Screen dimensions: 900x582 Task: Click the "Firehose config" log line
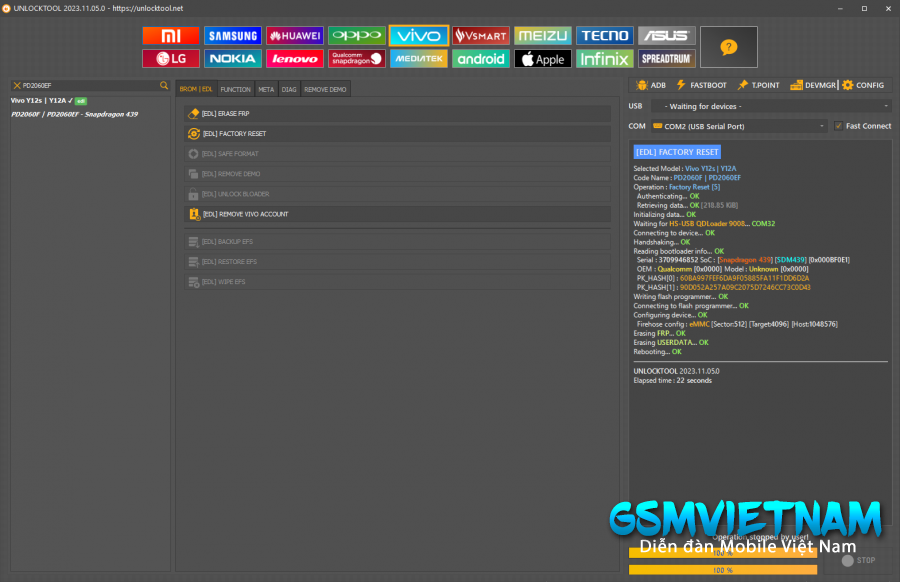[x=737, y=324]
